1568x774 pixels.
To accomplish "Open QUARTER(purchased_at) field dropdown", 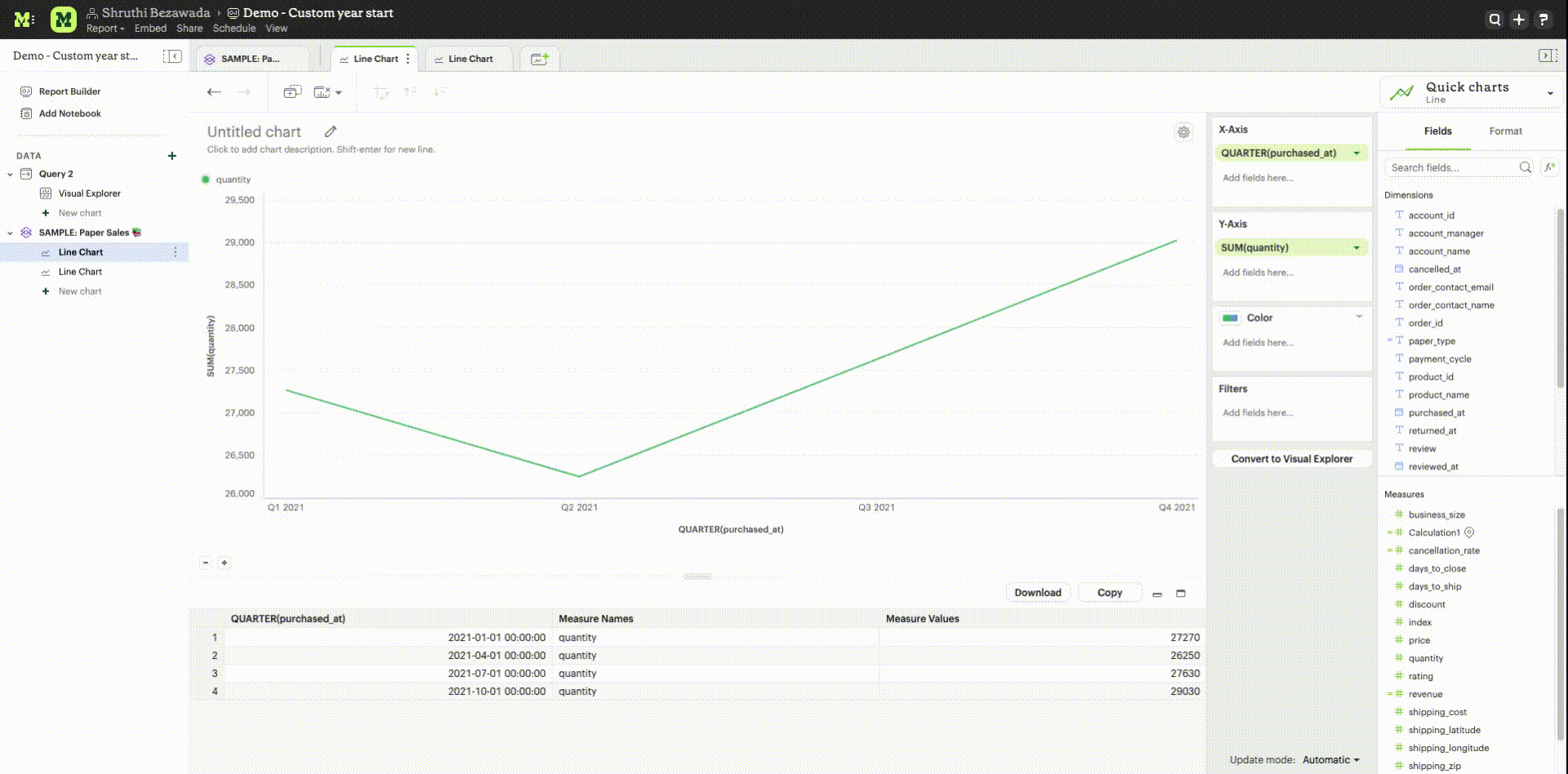I will [x=1356, y=153].
